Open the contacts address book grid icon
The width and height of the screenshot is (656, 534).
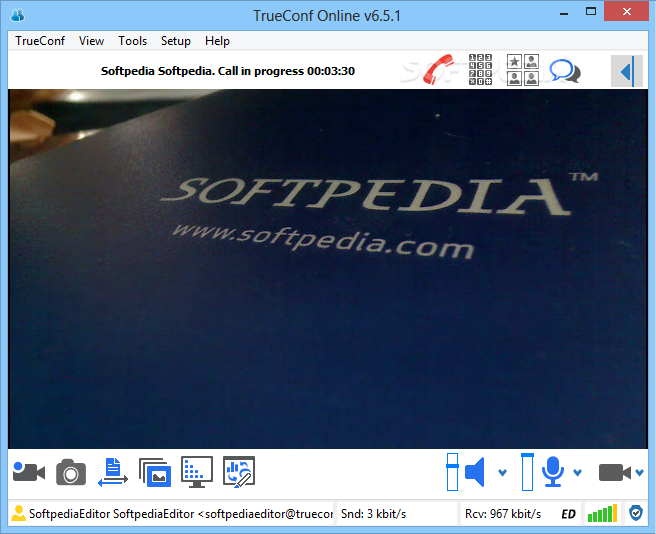(x=523, y=70)
